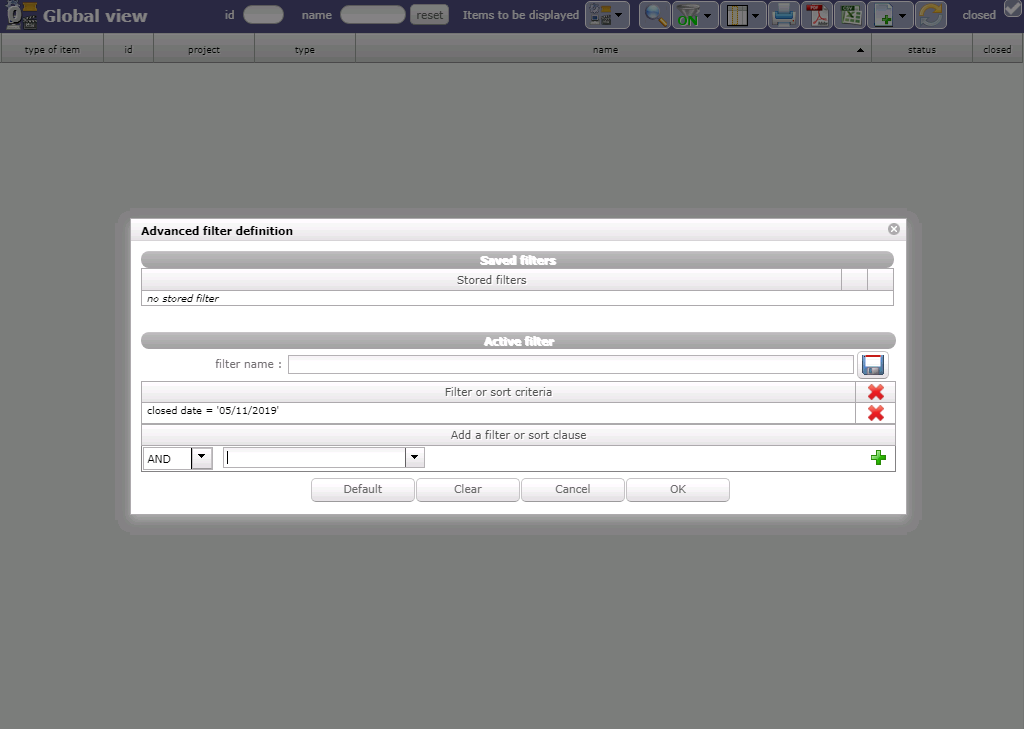Open the columns selection dropdown
Screen dimensions: 1024x729
742,15
